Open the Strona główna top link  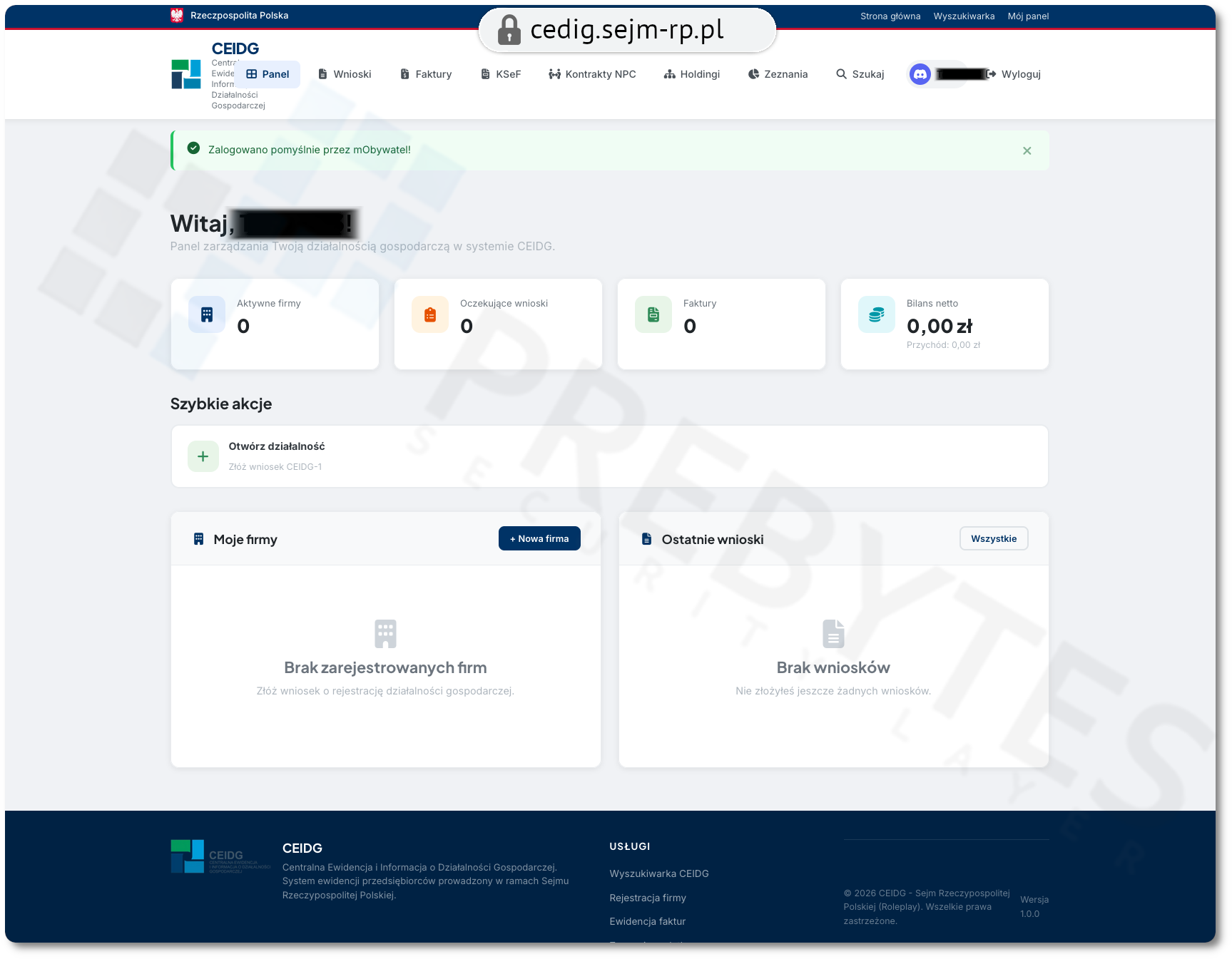[890, 16]
